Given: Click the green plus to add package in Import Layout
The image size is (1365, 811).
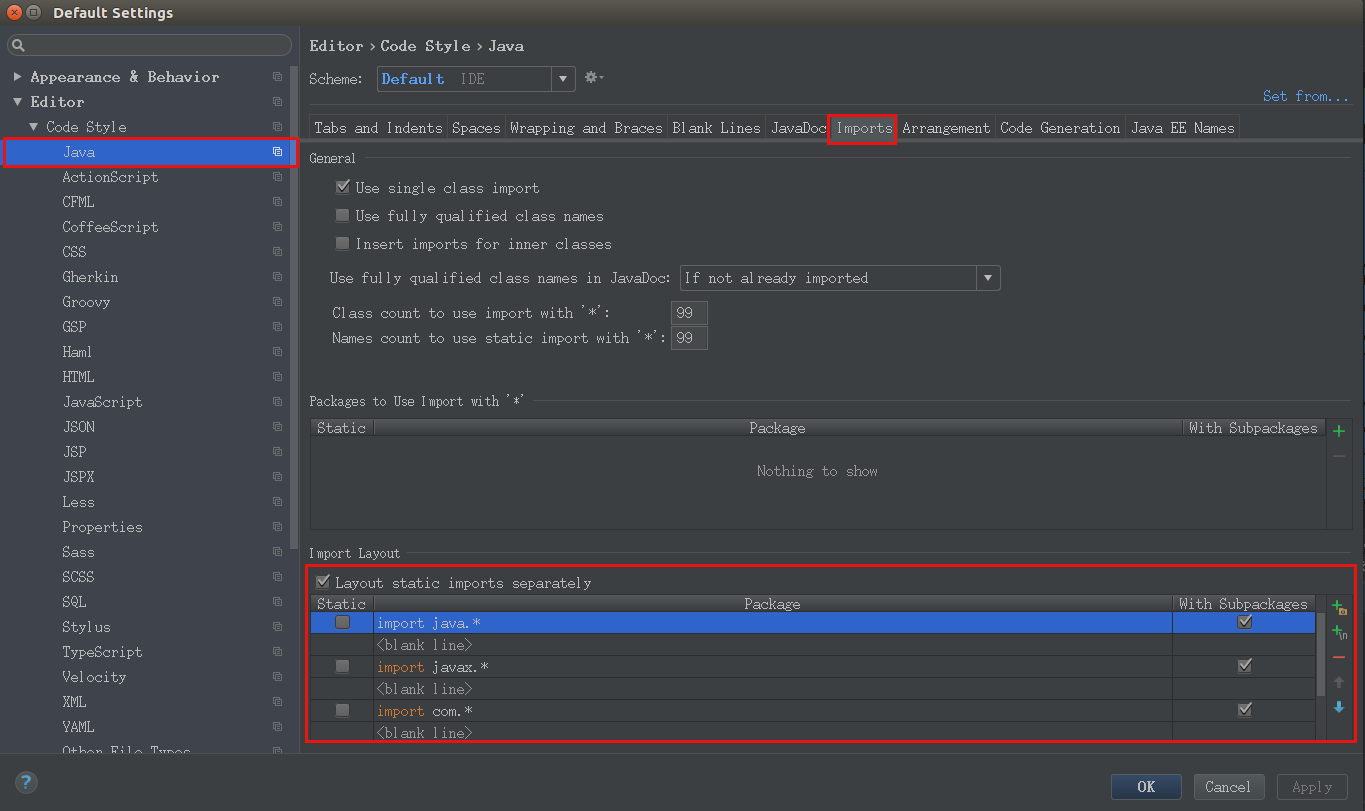Looking at the screenshot, I should tap(1339, 607).
